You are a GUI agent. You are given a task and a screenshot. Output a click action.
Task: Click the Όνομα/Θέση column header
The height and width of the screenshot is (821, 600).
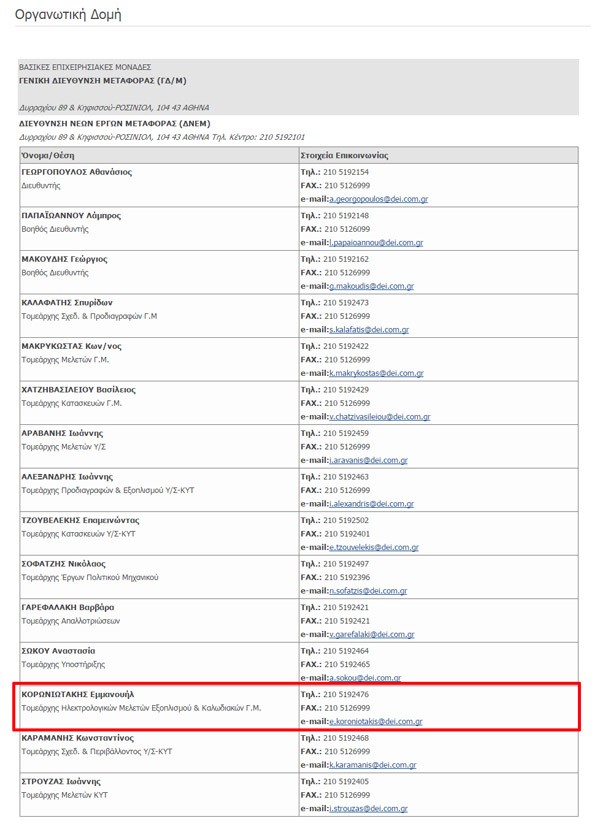pyautogui.click(x=48, y=155)
